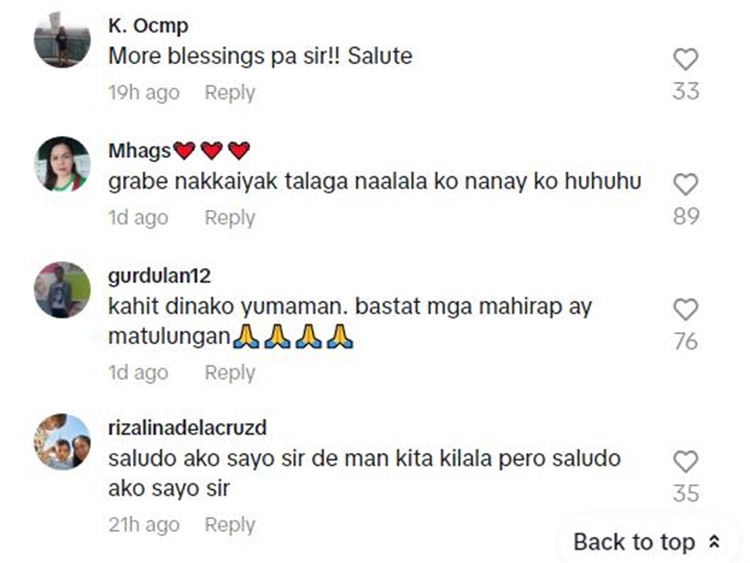750x563 pixels.
Task: Tap heart on gurdulan12's comment
Action: click(x=686, y=309)
